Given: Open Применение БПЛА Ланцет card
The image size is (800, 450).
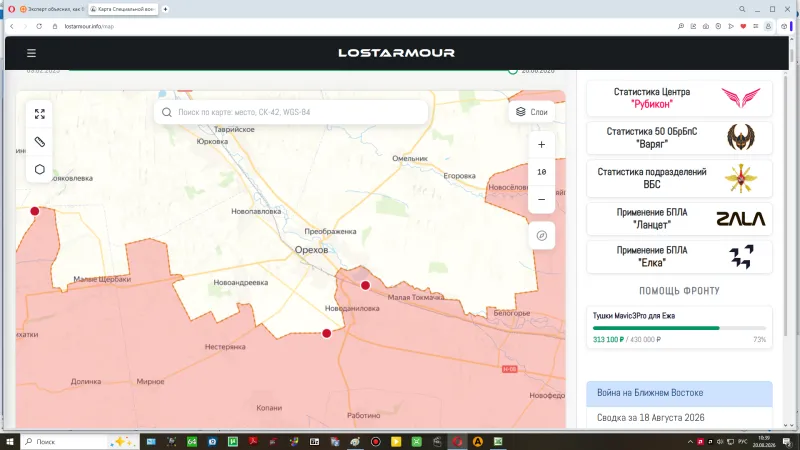Looking at the screenshot, I should coord(679,218).
